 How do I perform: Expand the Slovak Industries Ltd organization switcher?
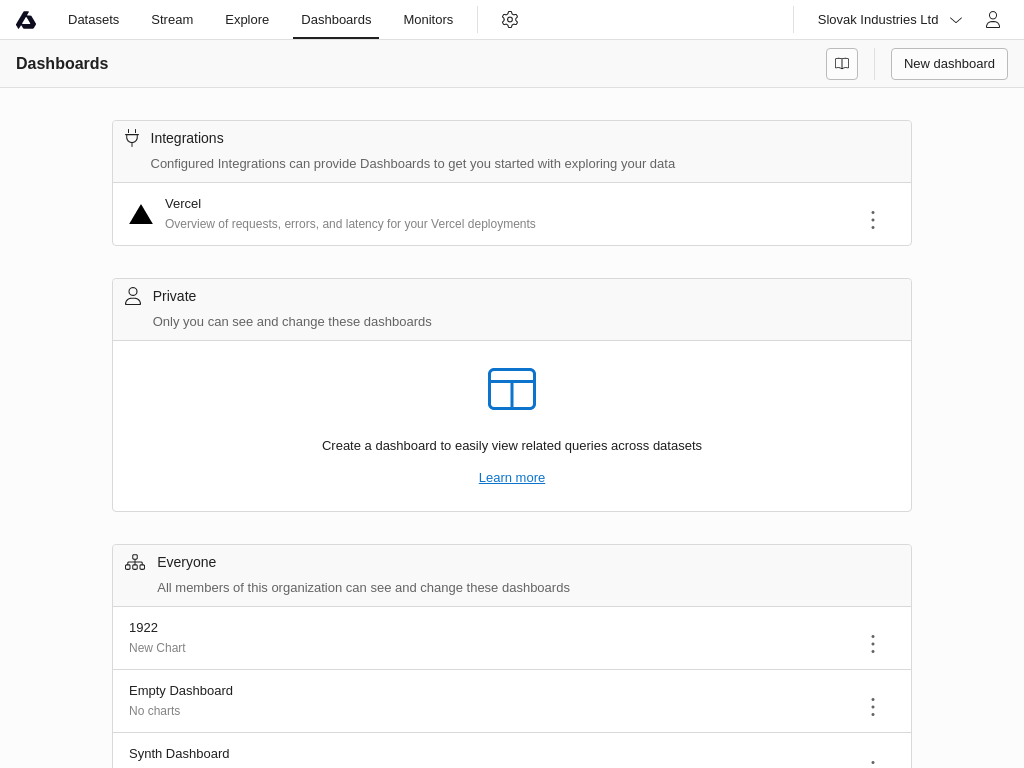(889, 20)
